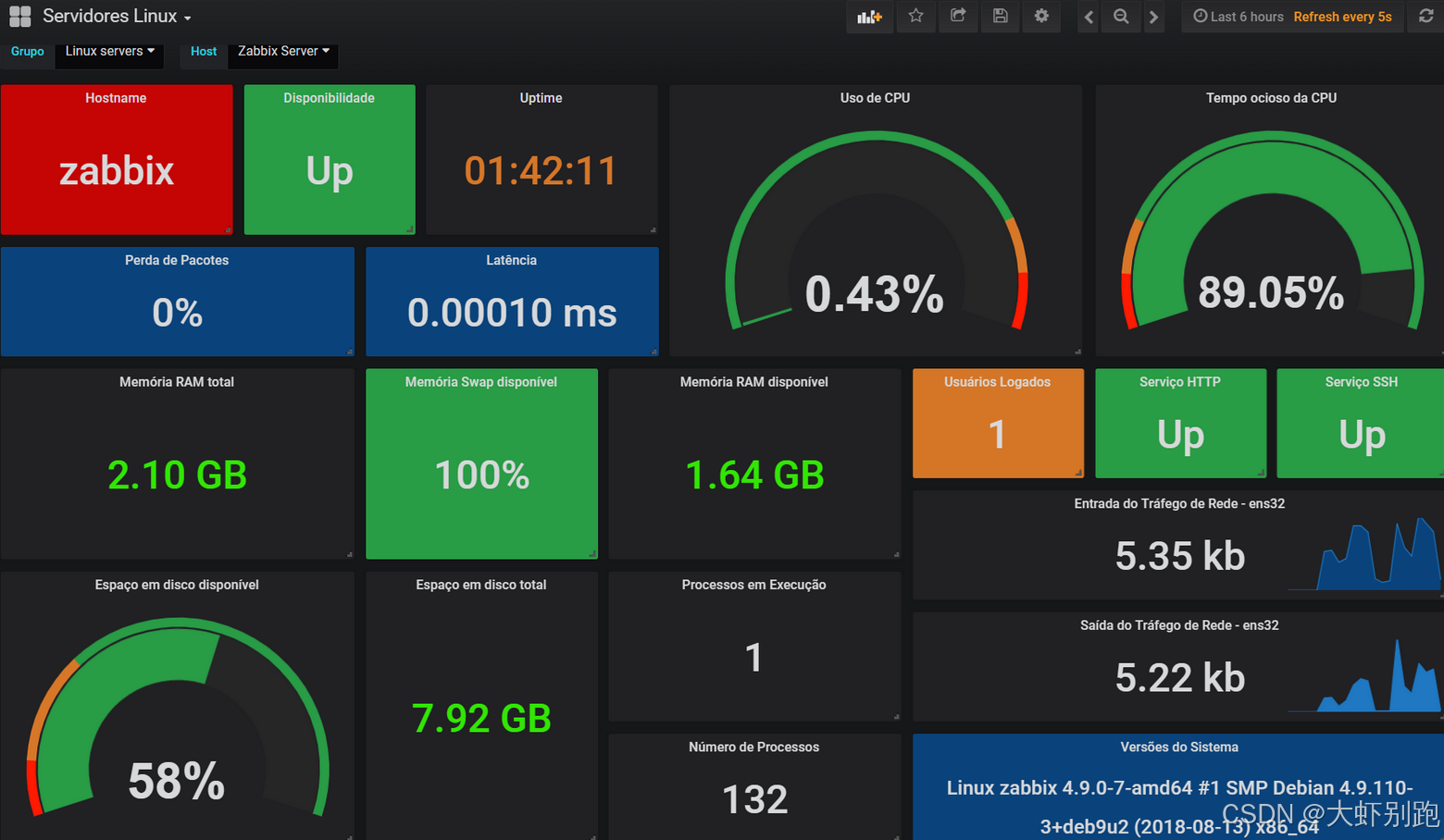The height and width of the screenshot is (840, 1444).
Task: Click the 0.43% CPU gauge value
Action: tap(875, 294)
